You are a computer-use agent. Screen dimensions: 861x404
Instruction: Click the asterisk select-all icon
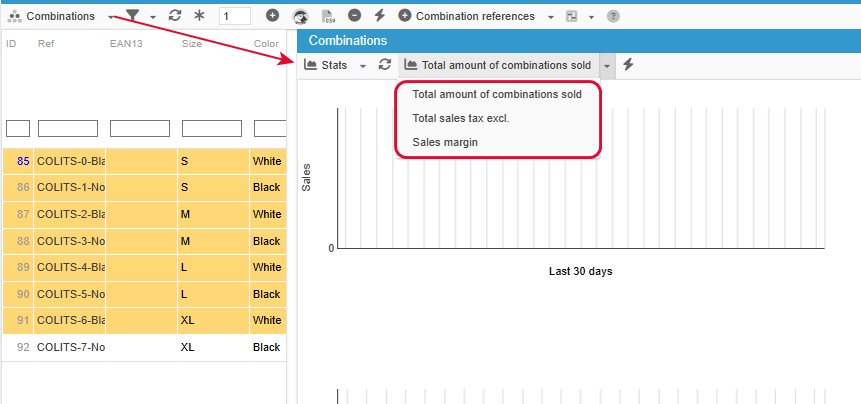pyautogui.click(x=199, y=16)
